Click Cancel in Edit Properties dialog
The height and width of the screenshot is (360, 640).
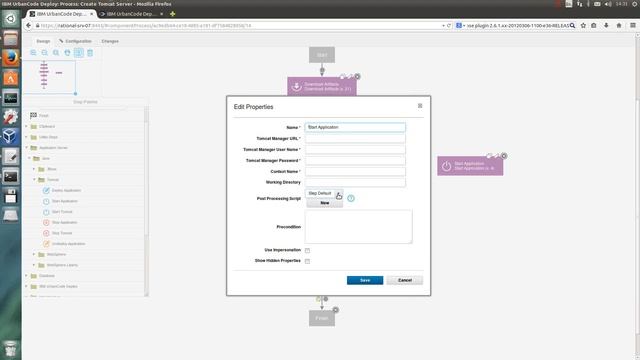(404, 280)
